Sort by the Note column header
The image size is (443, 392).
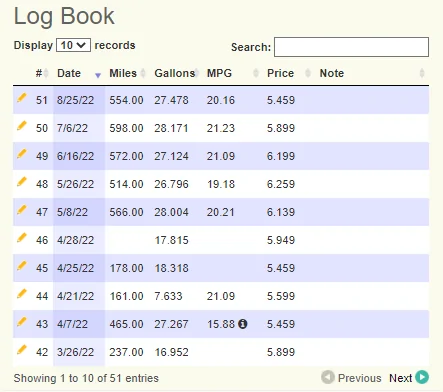pyautogui.click(x=372, y=73)
